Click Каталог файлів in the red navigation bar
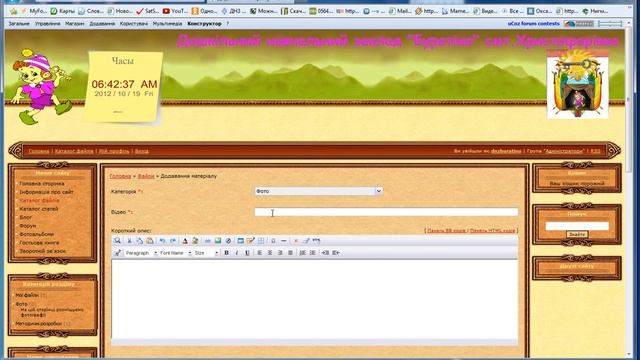 (x=74, y=151)
